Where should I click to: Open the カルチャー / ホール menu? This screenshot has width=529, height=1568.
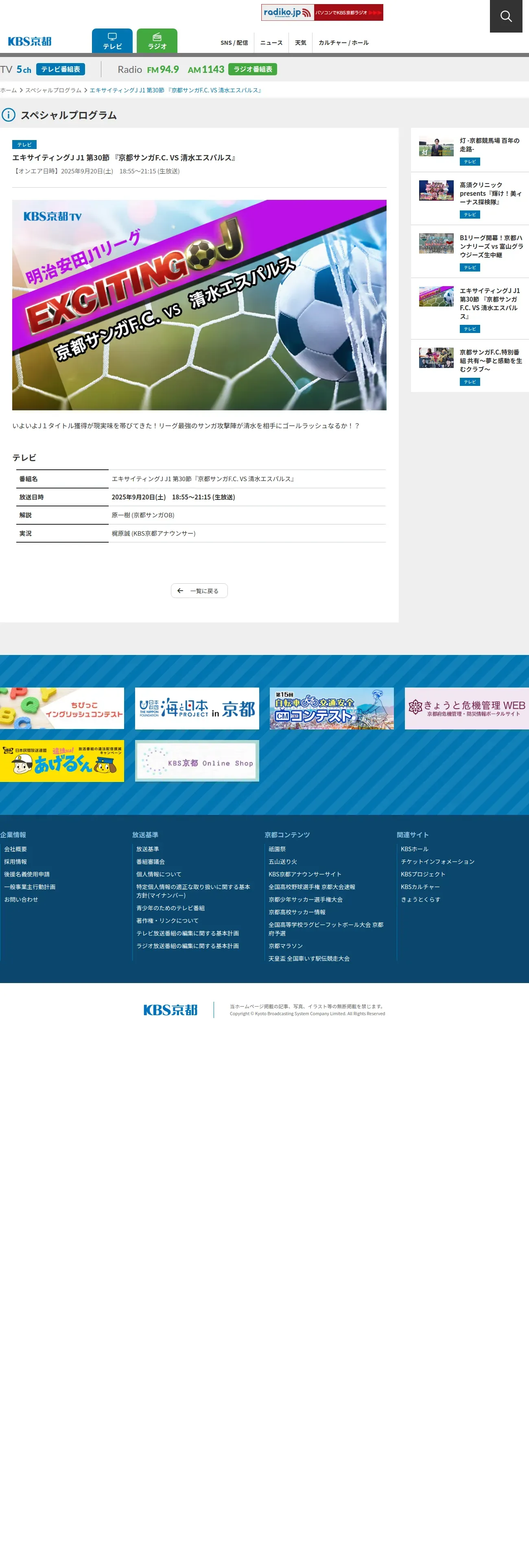click(343, 43)
